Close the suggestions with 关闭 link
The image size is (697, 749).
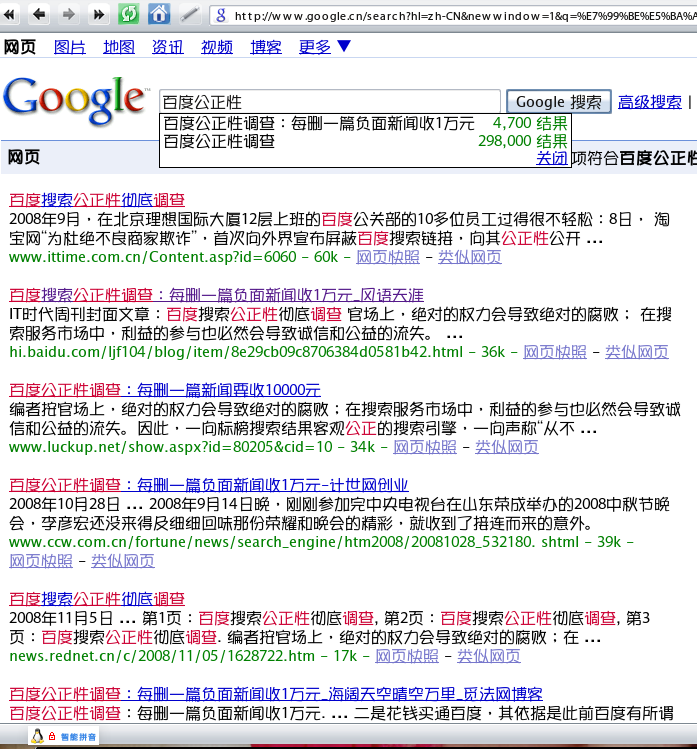pyautogui.click(x=552, y=158)
